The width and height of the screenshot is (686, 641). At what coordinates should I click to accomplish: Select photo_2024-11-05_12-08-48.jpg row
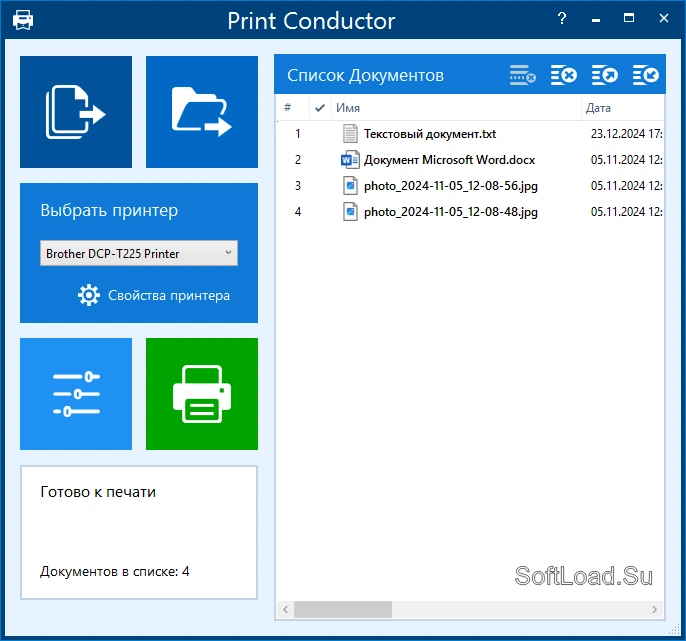tap(470, 212)
